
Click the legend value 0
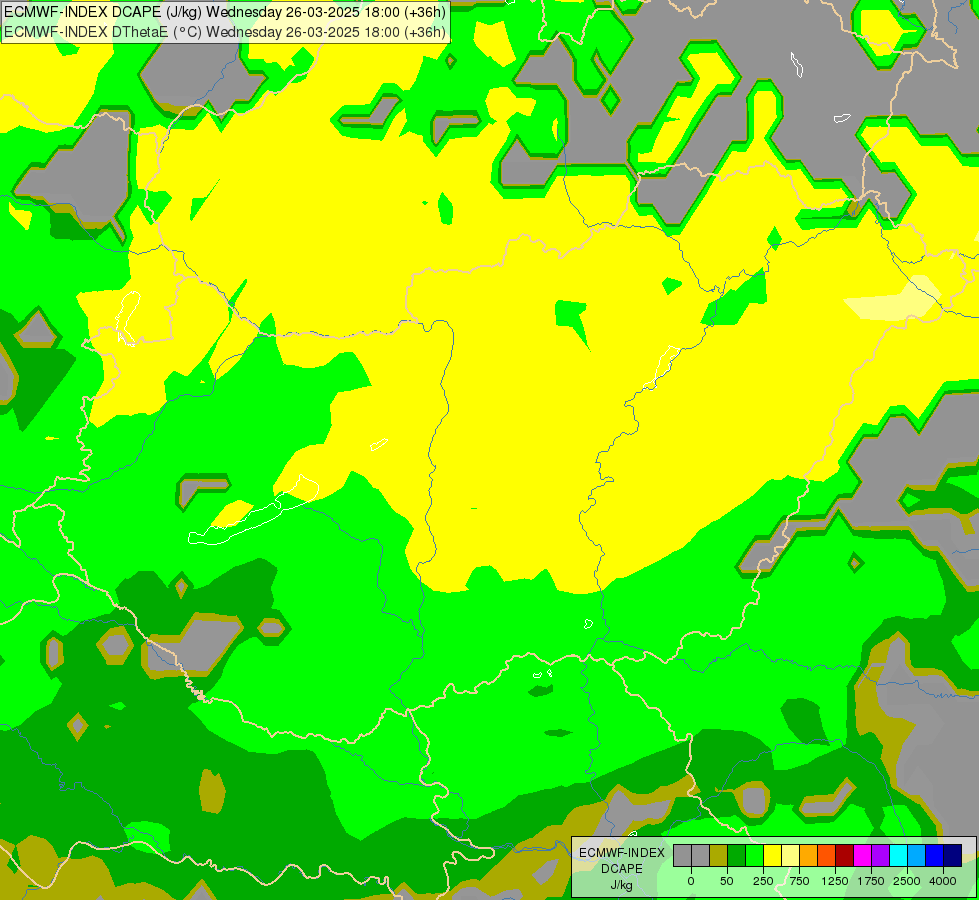click(x=691, y=881)
